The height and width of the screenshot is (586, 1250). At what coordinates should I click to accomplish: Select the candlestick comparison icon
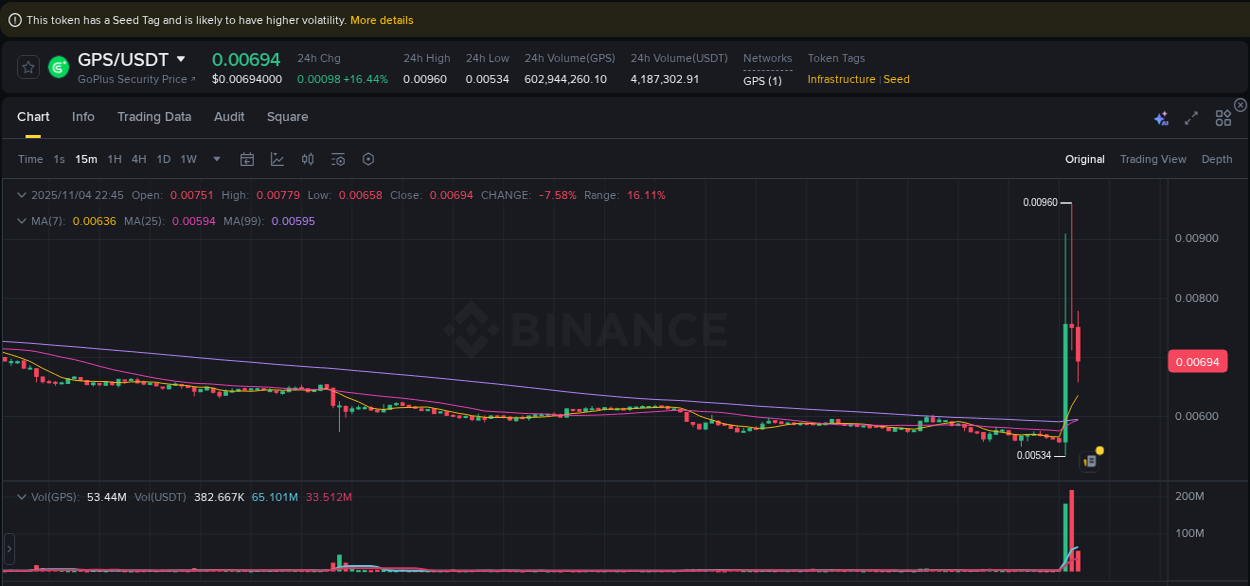307,159
